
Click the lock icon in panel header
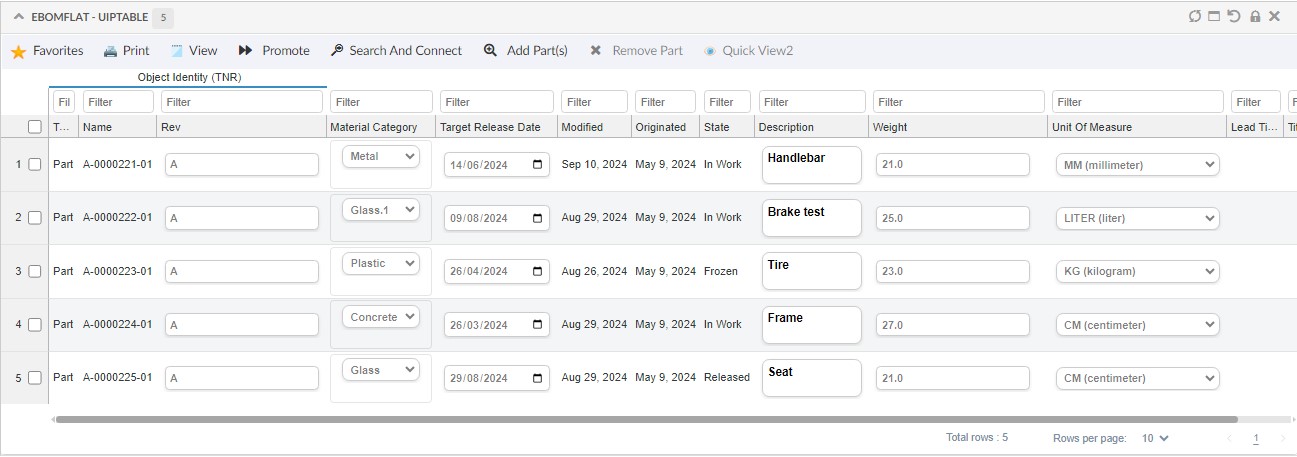coord(1255,16)
